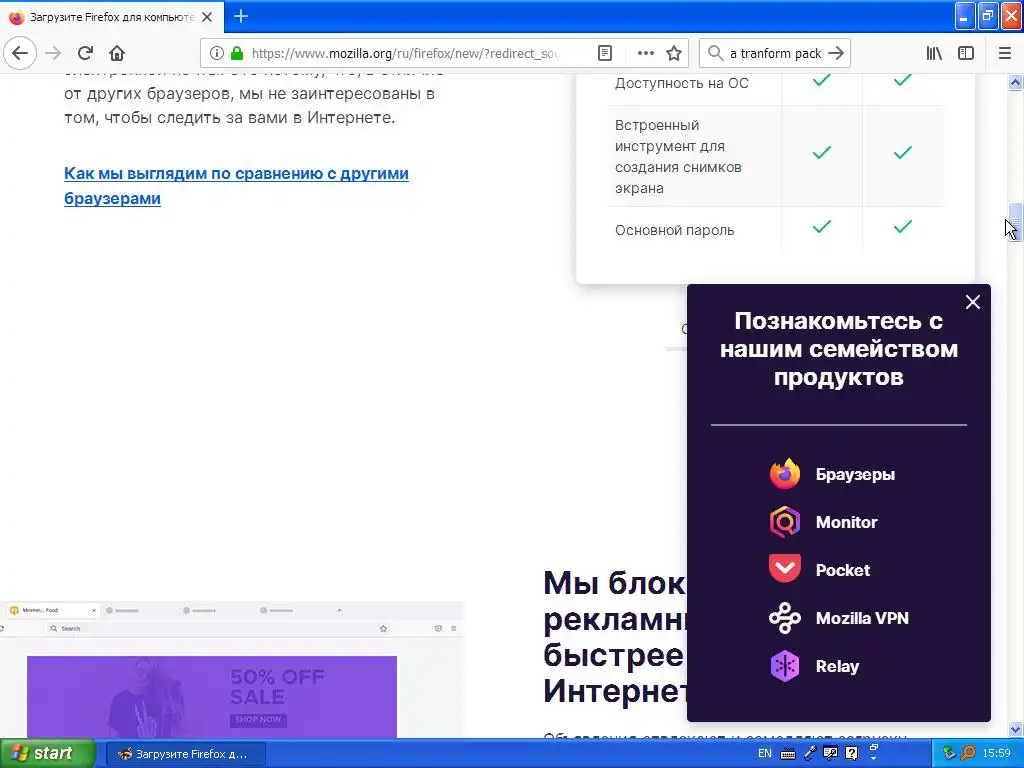Click the Firefox Браузеры logo icon
The width and height of the screenshot is (1024, 768).
tap(785, 474)
